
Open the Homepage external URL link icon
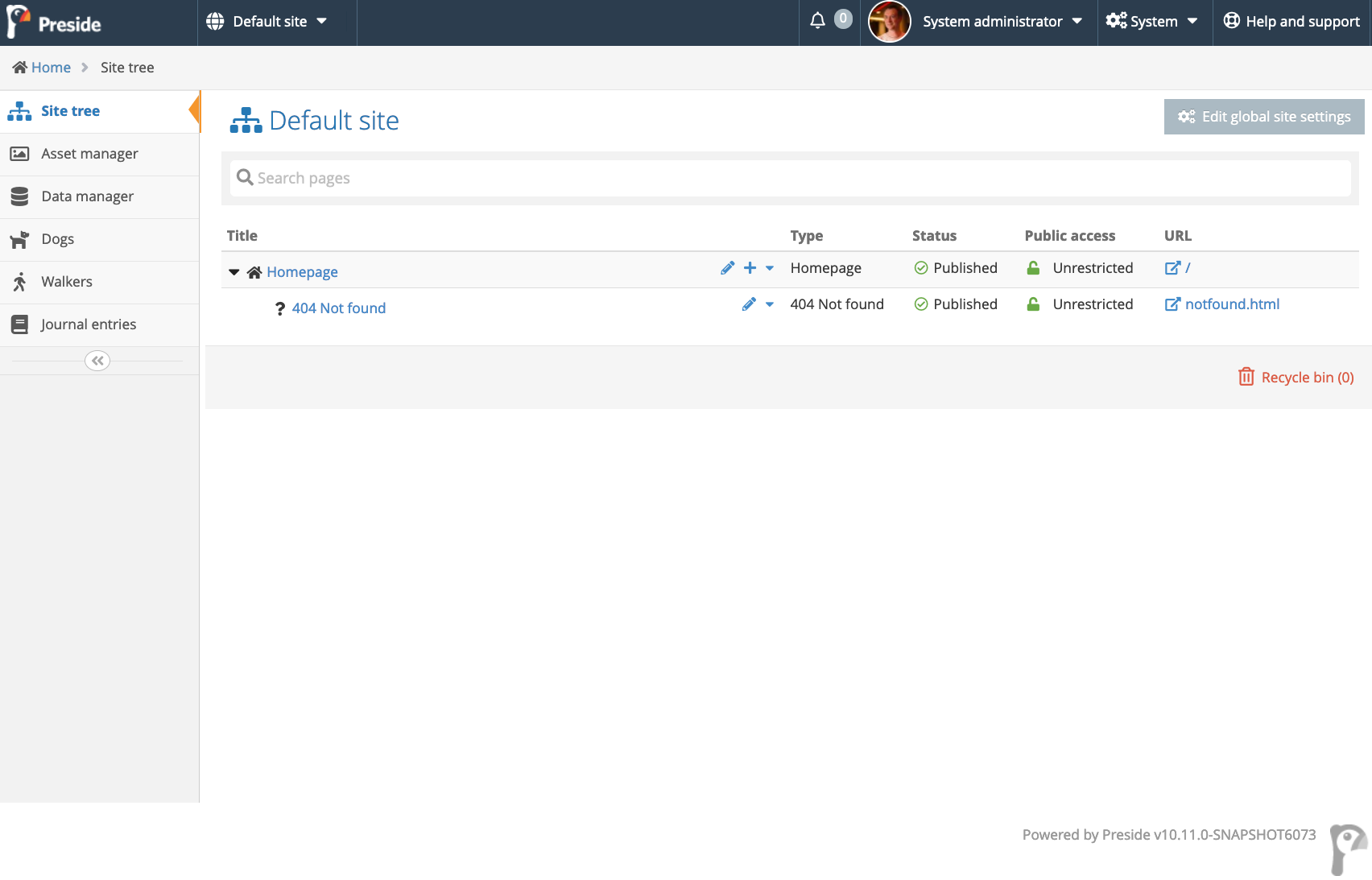pyautogui.click(x=1172, y=268)
